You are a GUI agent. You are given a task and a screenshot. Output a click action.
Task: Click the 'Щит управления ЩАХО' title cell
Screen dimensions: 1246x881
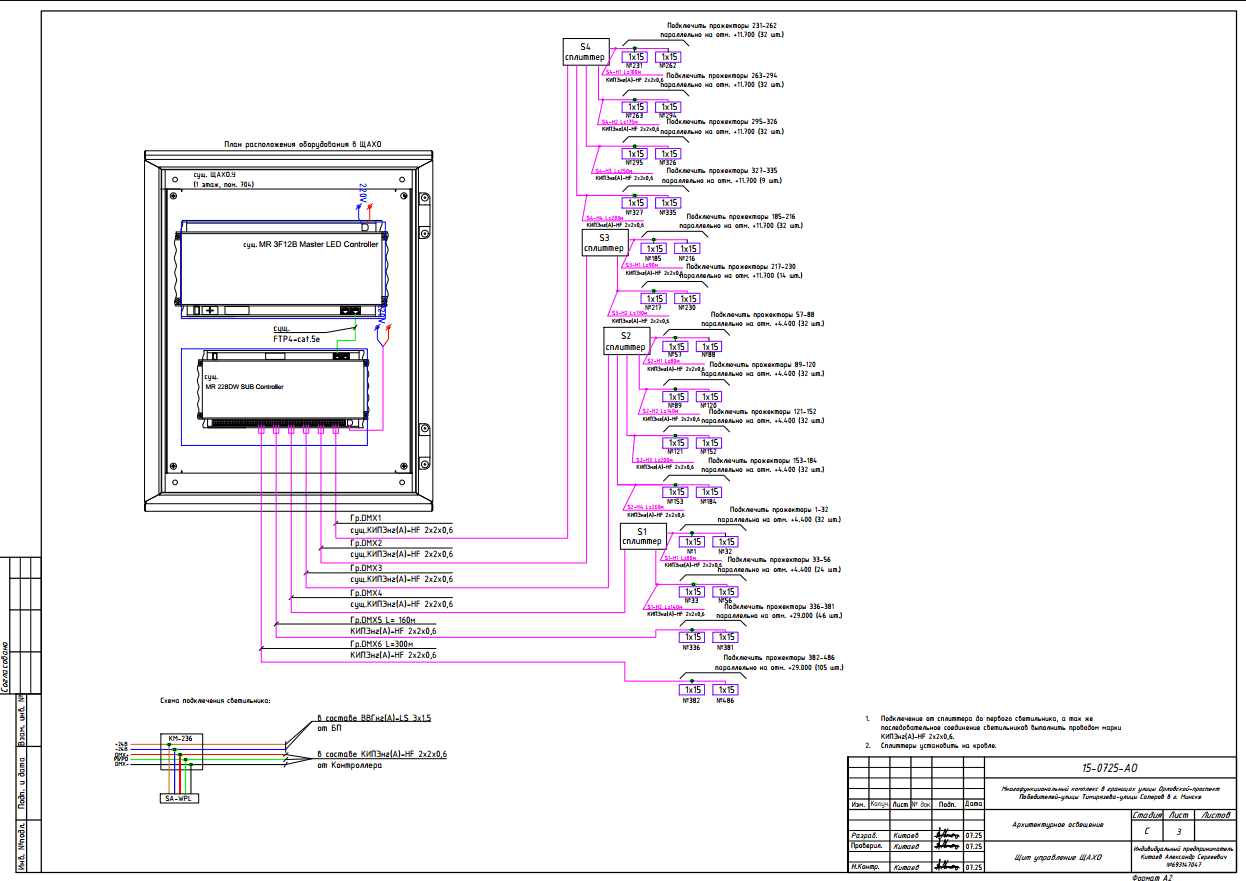click(x=1058, y=858)
